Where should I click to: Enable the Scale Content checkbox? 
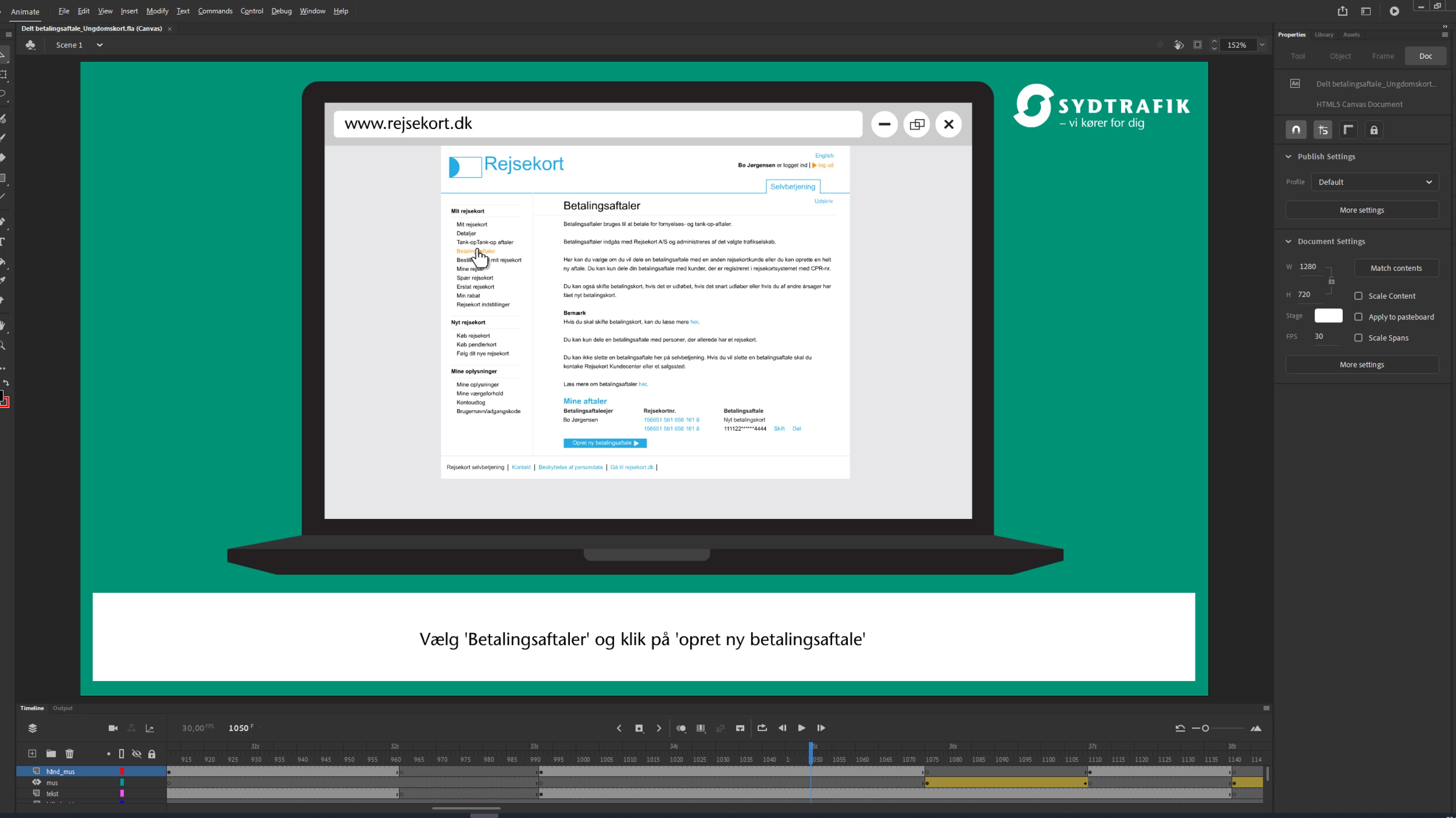point(1358,296)
